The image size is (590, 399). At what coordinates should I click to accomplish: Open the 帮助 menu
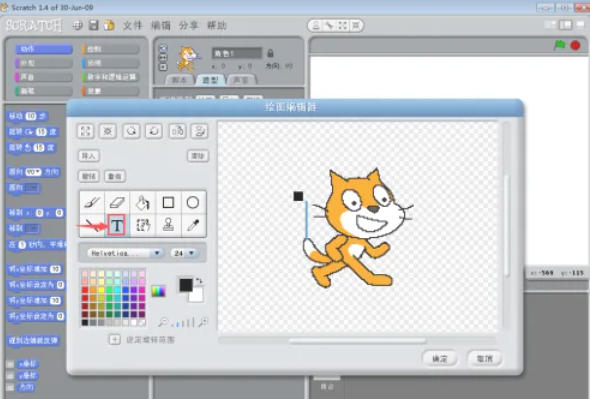tap(217, 26)
